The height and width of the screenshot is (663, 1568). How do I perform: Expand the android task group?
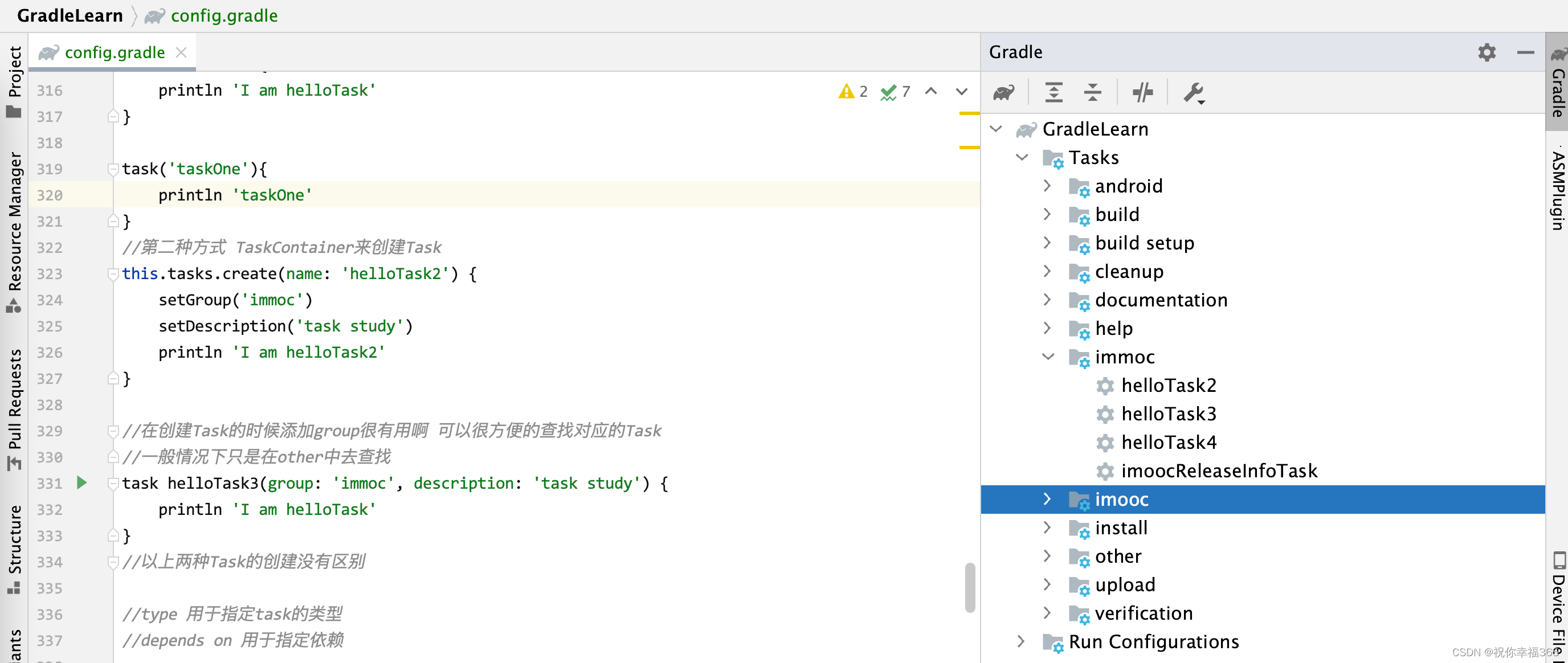click(x=1048, y=186)
